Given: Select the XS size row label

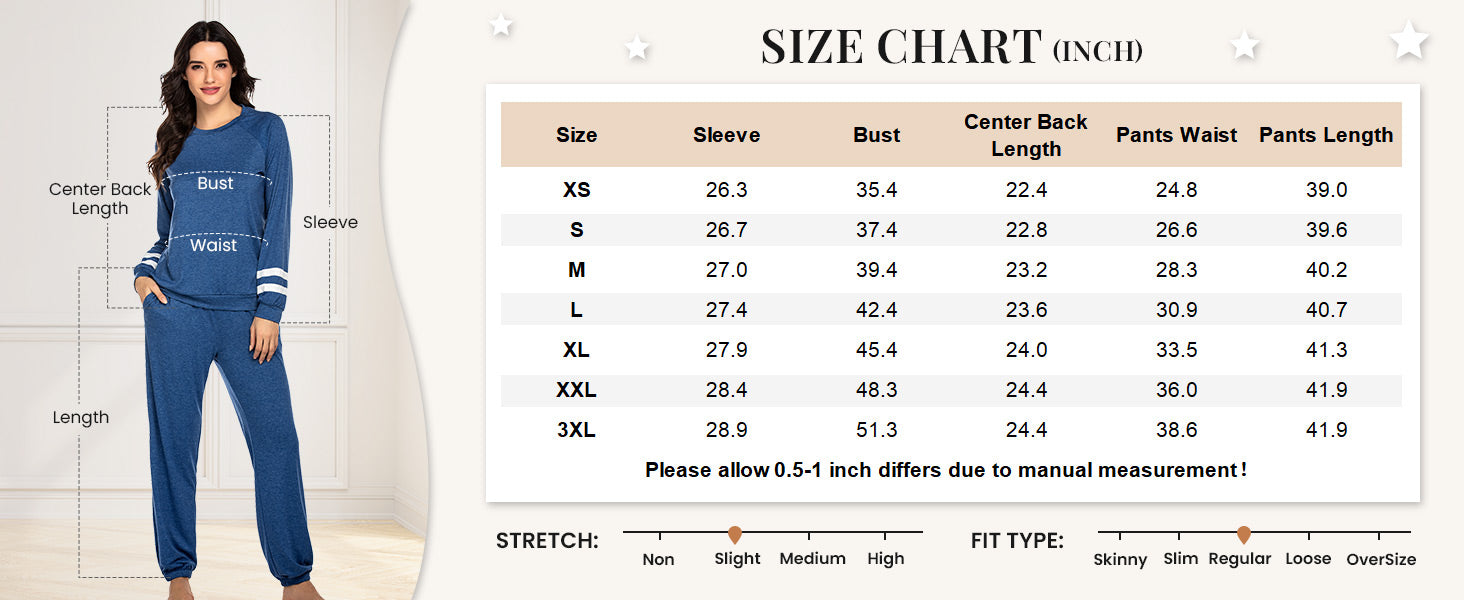Looking at the screenshot, I should tap(577, 190).
